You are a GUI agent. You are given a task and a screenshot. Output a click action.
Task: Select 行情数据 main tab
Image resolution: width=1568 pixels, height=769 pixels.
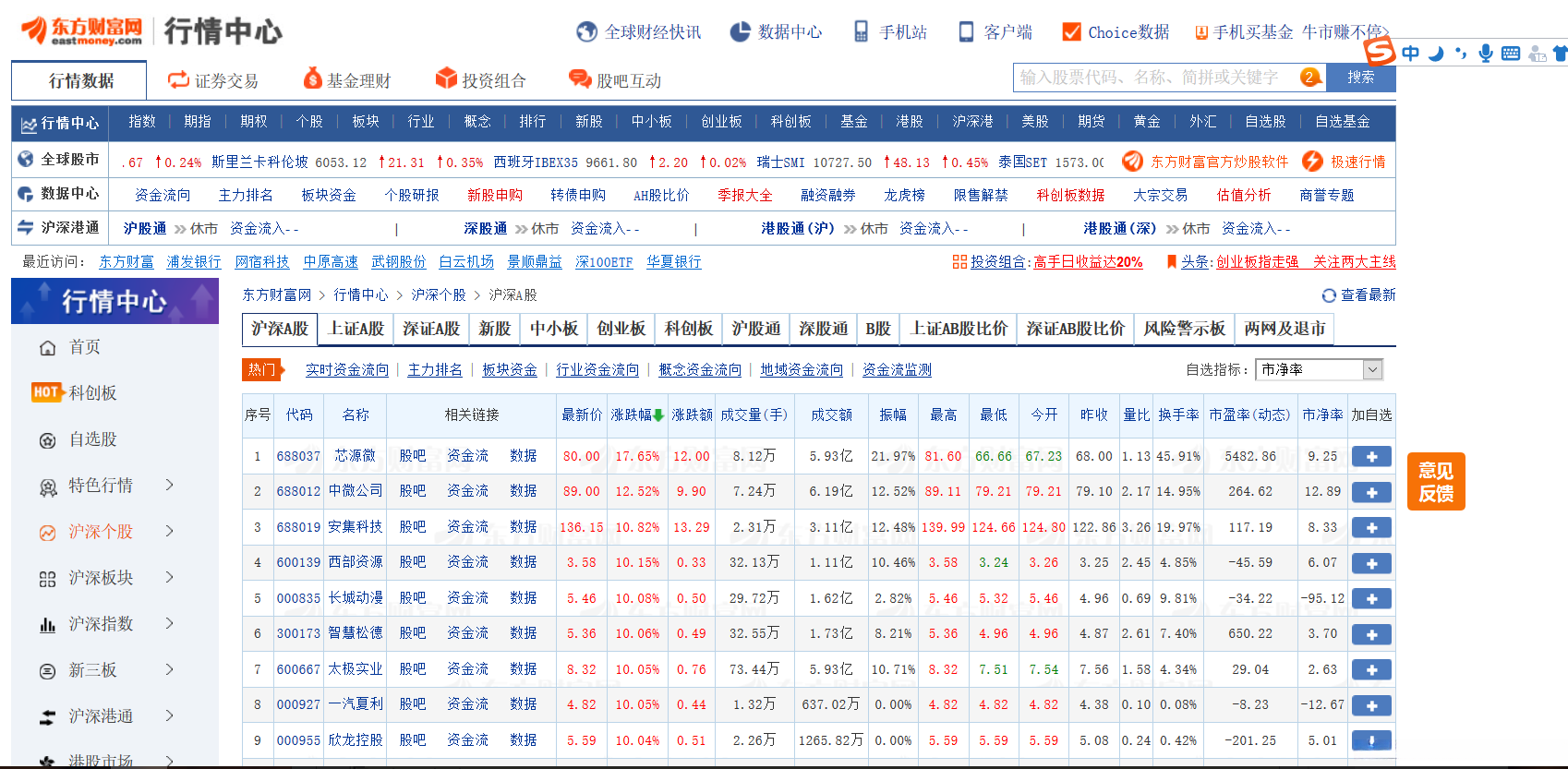tap(80, 80)
